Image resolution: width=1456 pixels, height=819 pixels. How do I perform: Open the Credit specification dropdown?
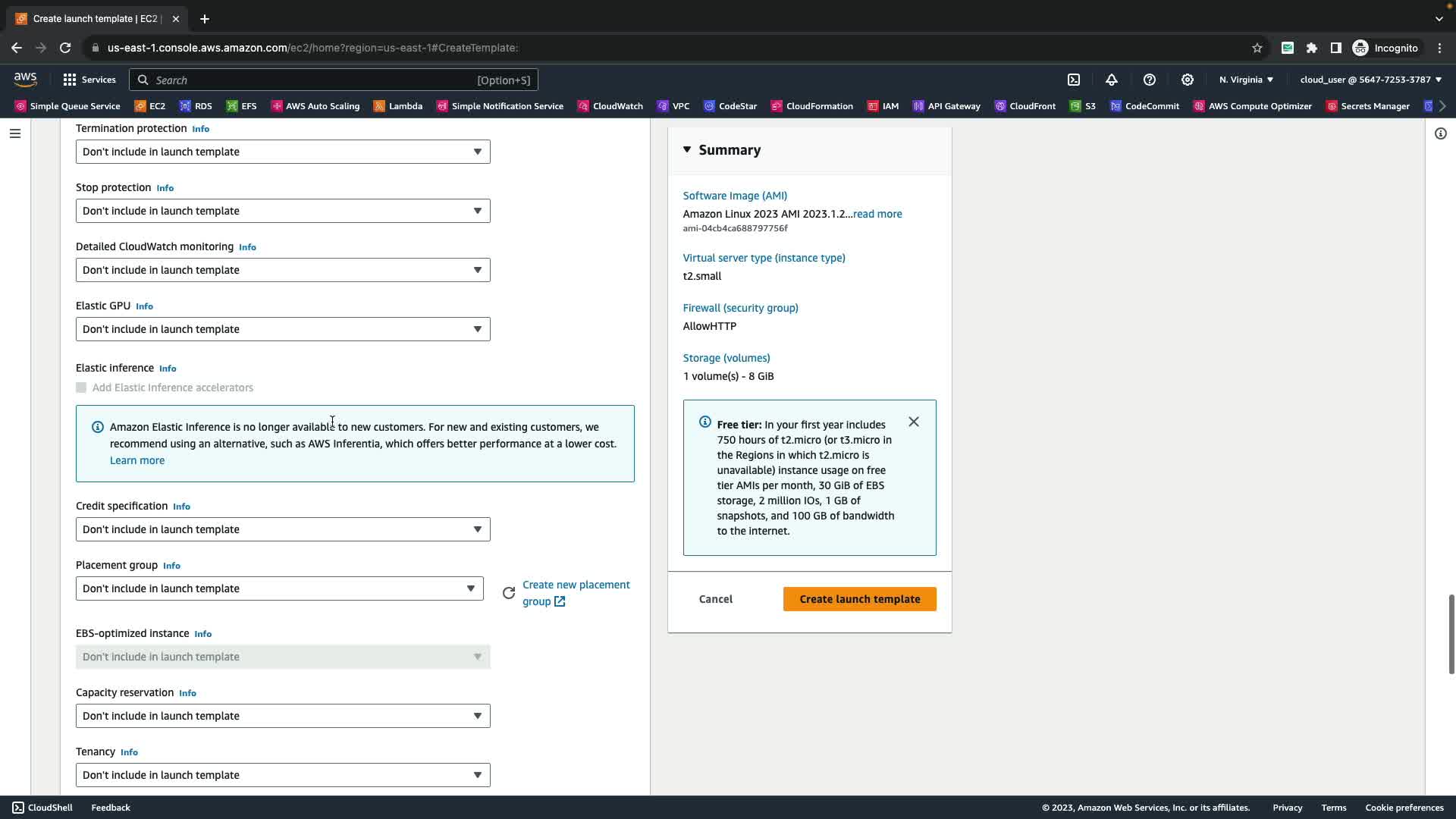pos(283,529)
